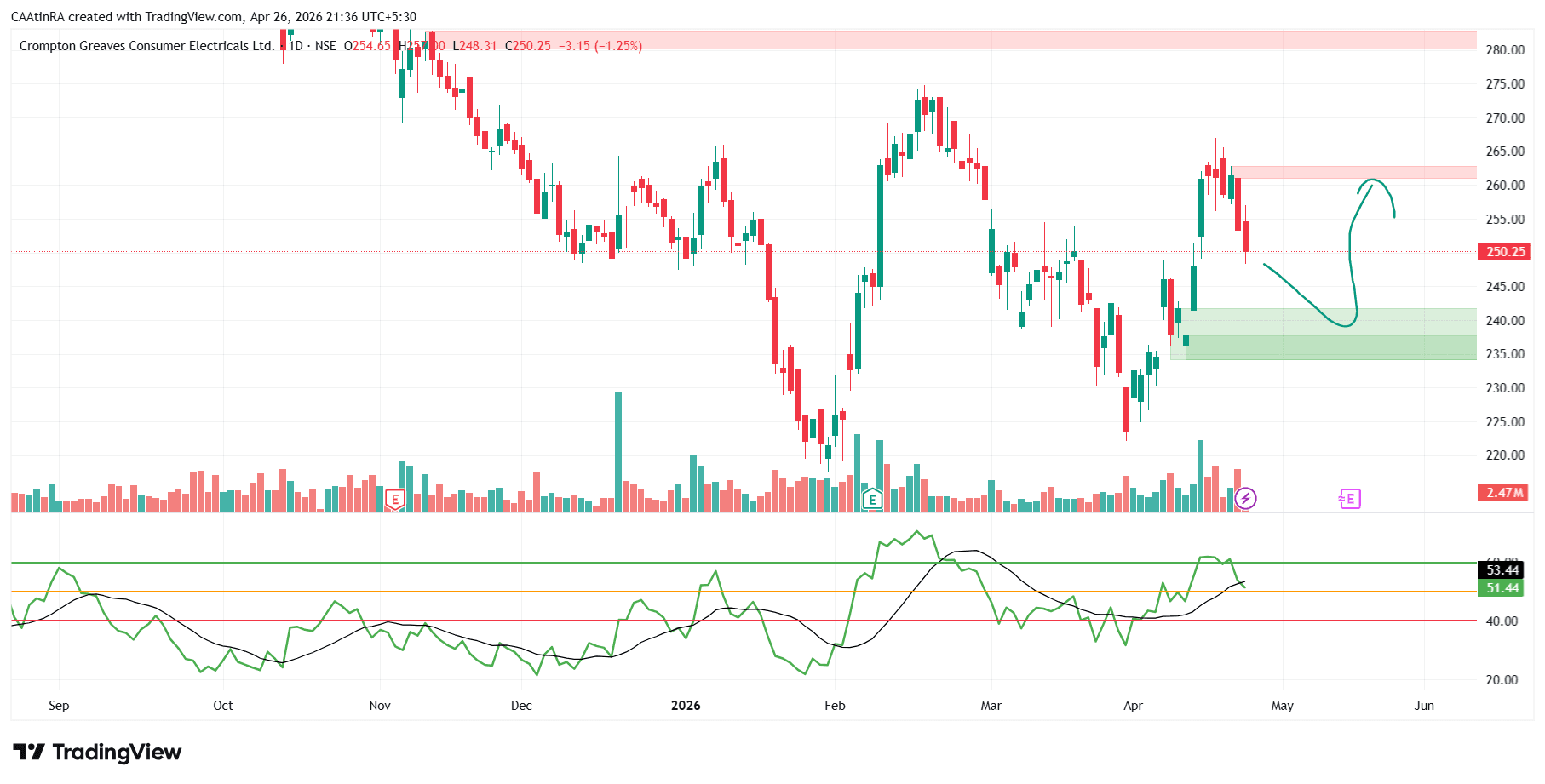Click the red earnings marker in November
Image resolution: width=1545 pixels, height=784 pixels.
pos(394,499)
